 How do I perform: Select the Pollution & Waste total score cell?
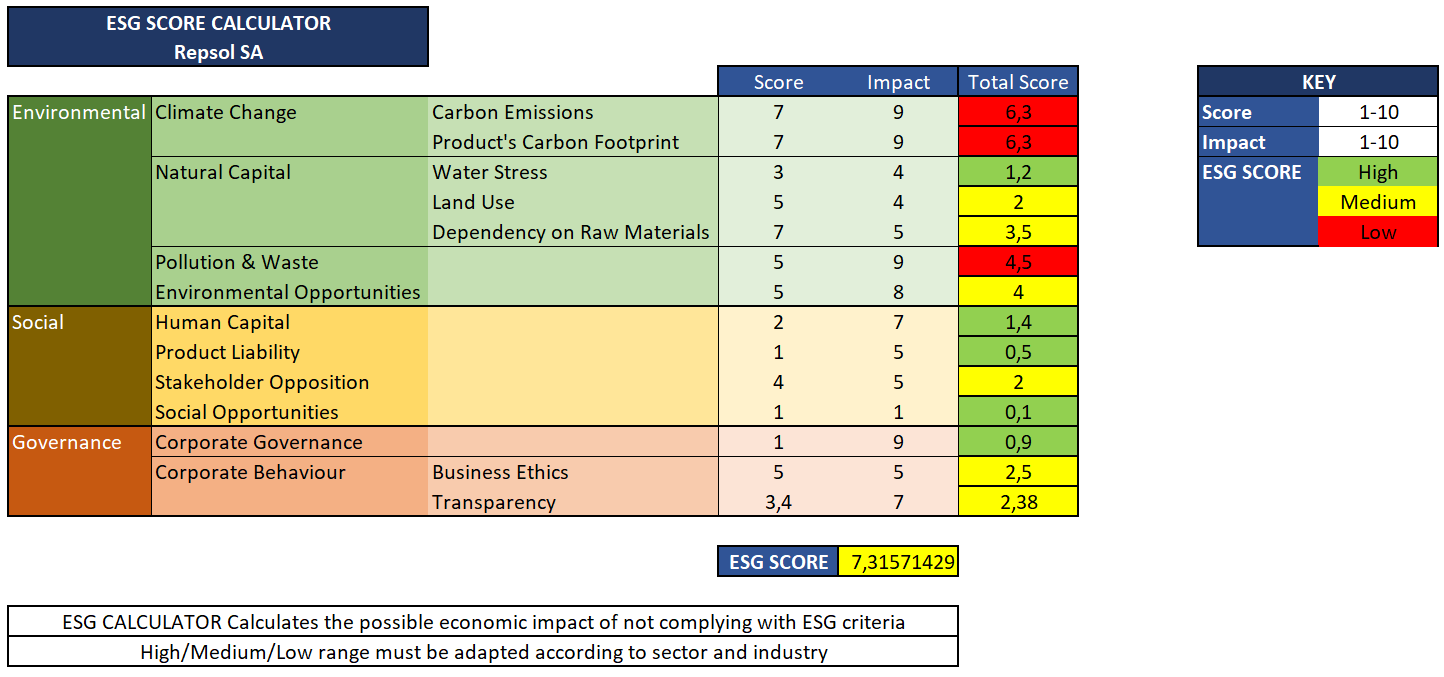click(1017, 262)
